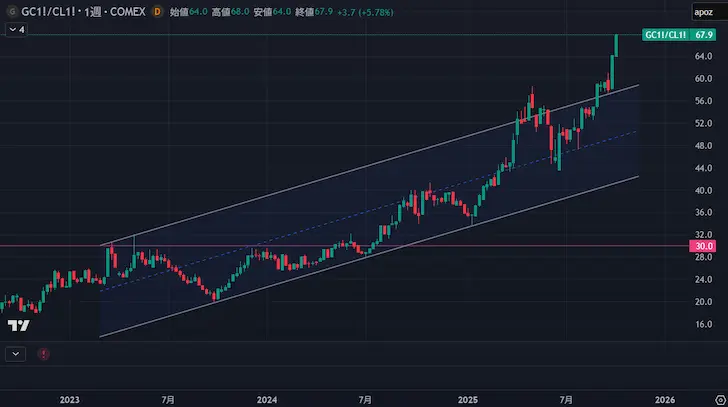The height and width of the screenshot is (407, 728).
Task: Select the upper white channel trendline
Action: coord(300,187)
